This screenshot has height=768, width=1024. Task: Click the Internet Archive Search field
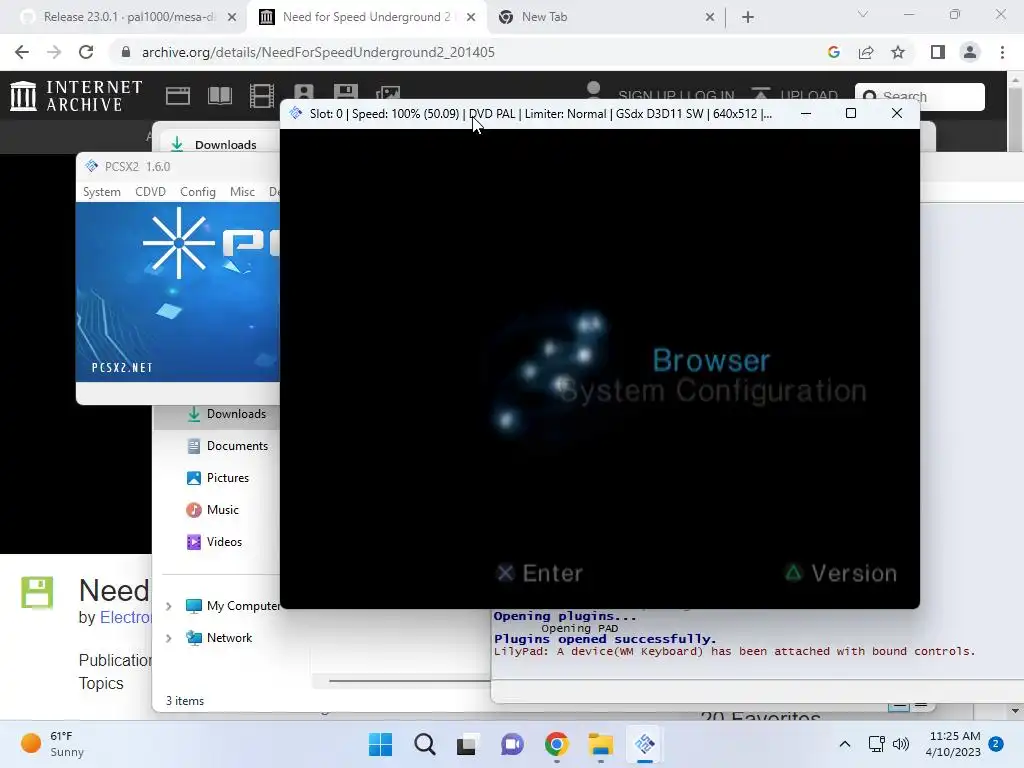[920, 97]
